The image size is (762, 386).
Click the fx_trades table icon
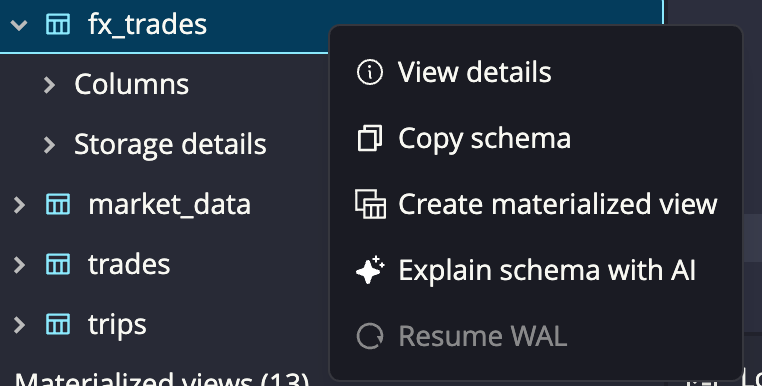pyautogui.click(x=58, y=24)
